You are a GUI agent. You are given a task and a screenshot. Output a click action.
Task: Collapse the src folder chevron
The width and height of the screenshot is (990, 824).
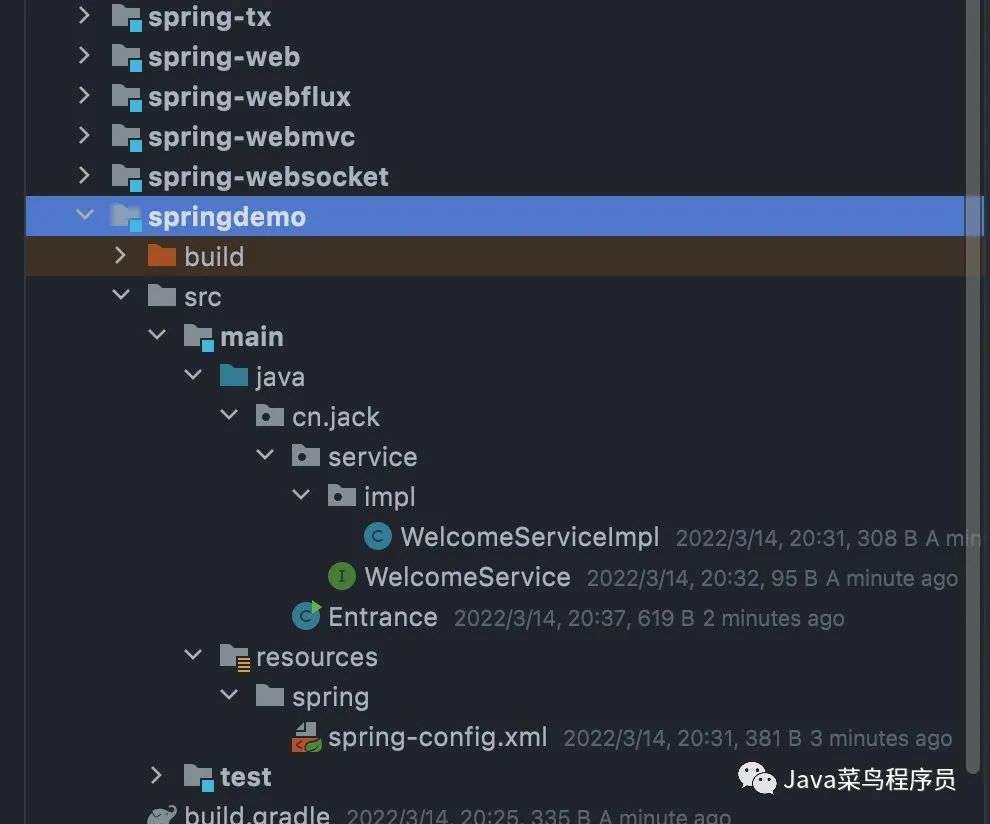pyautogui.click(x=121, y=295)
